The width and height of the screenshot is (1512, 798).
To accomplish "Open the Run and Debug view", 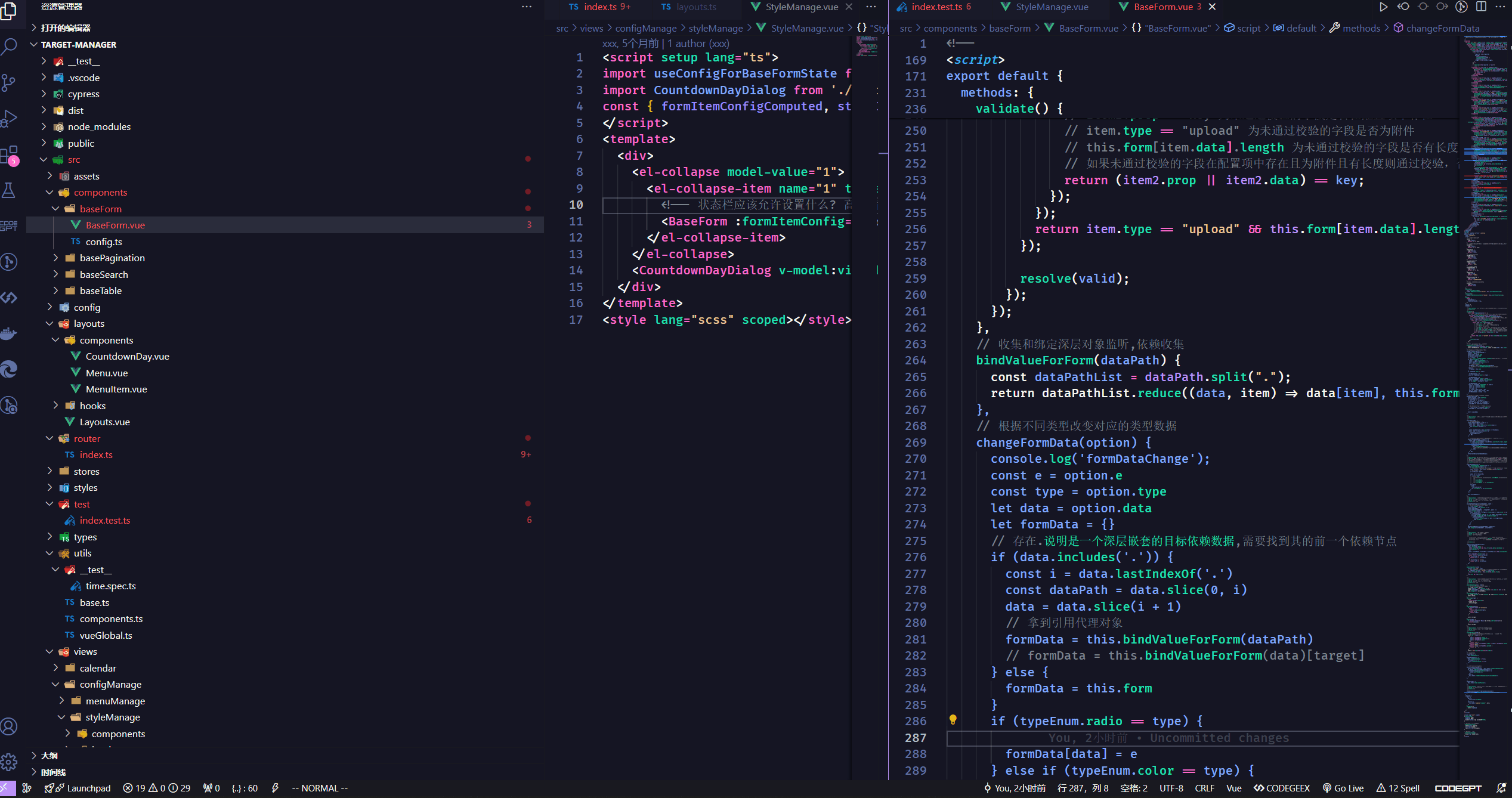I will click(x=9, y=118).
